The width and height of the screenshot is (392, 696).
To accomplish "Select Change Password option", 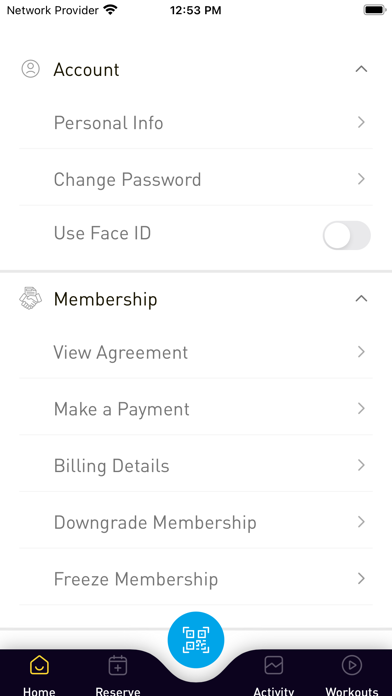I will tap(196, 179).
